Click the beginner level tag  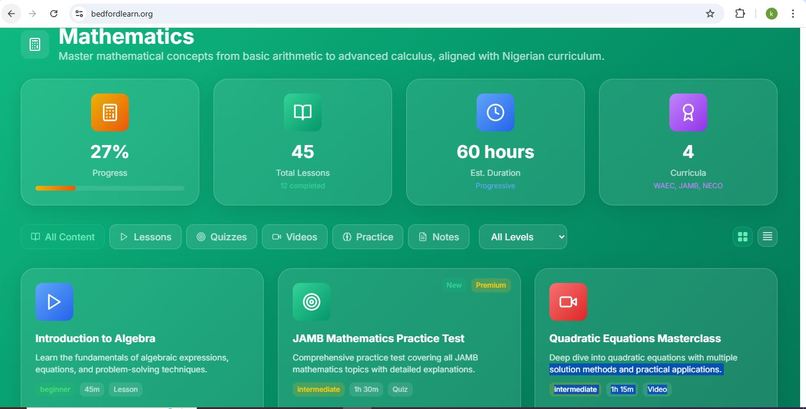pyautogui.click(x=55, y=389)
